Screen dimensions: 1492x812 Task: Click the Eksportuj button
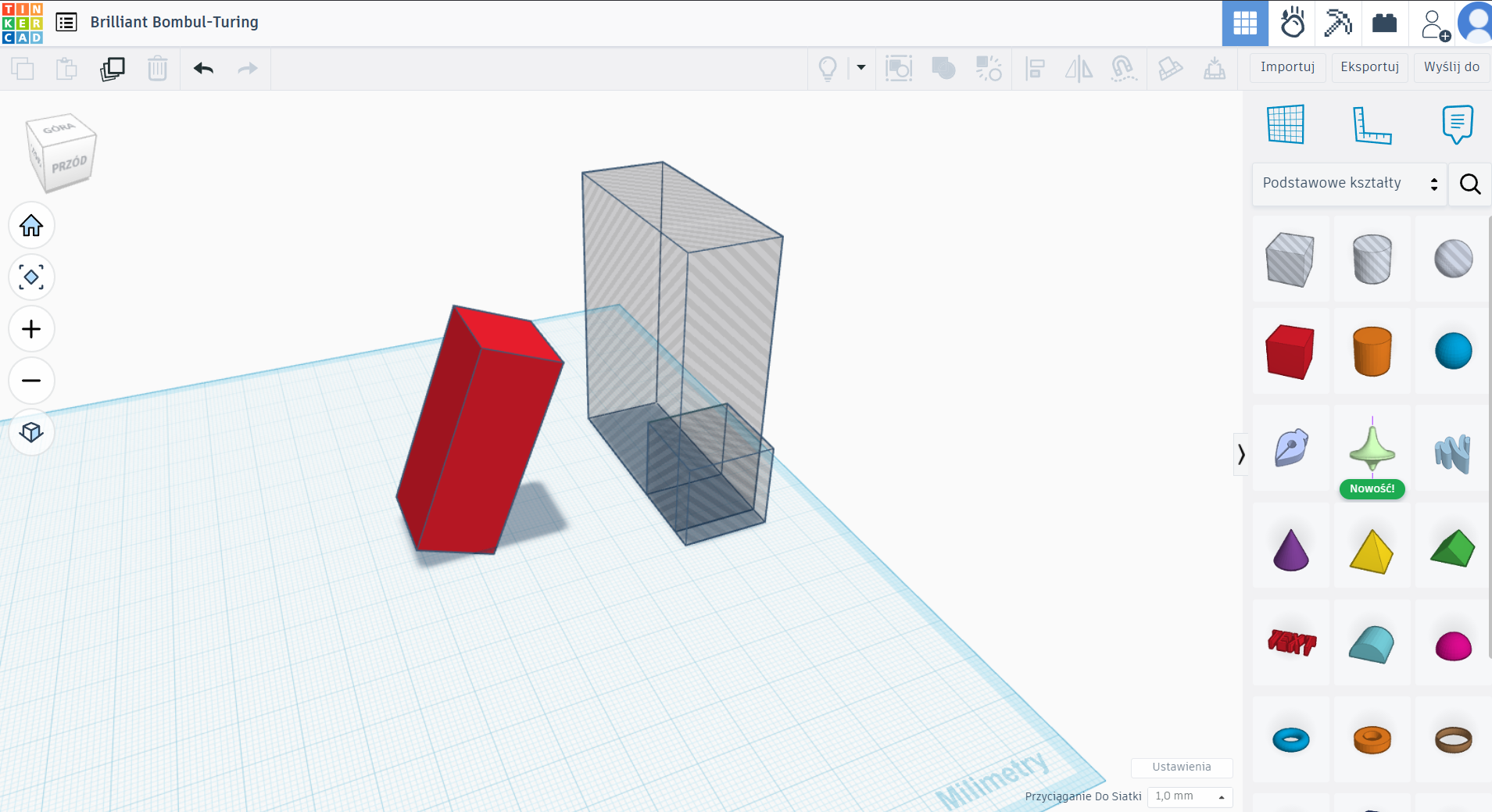pyautogui.click(x=1369, y=67)
